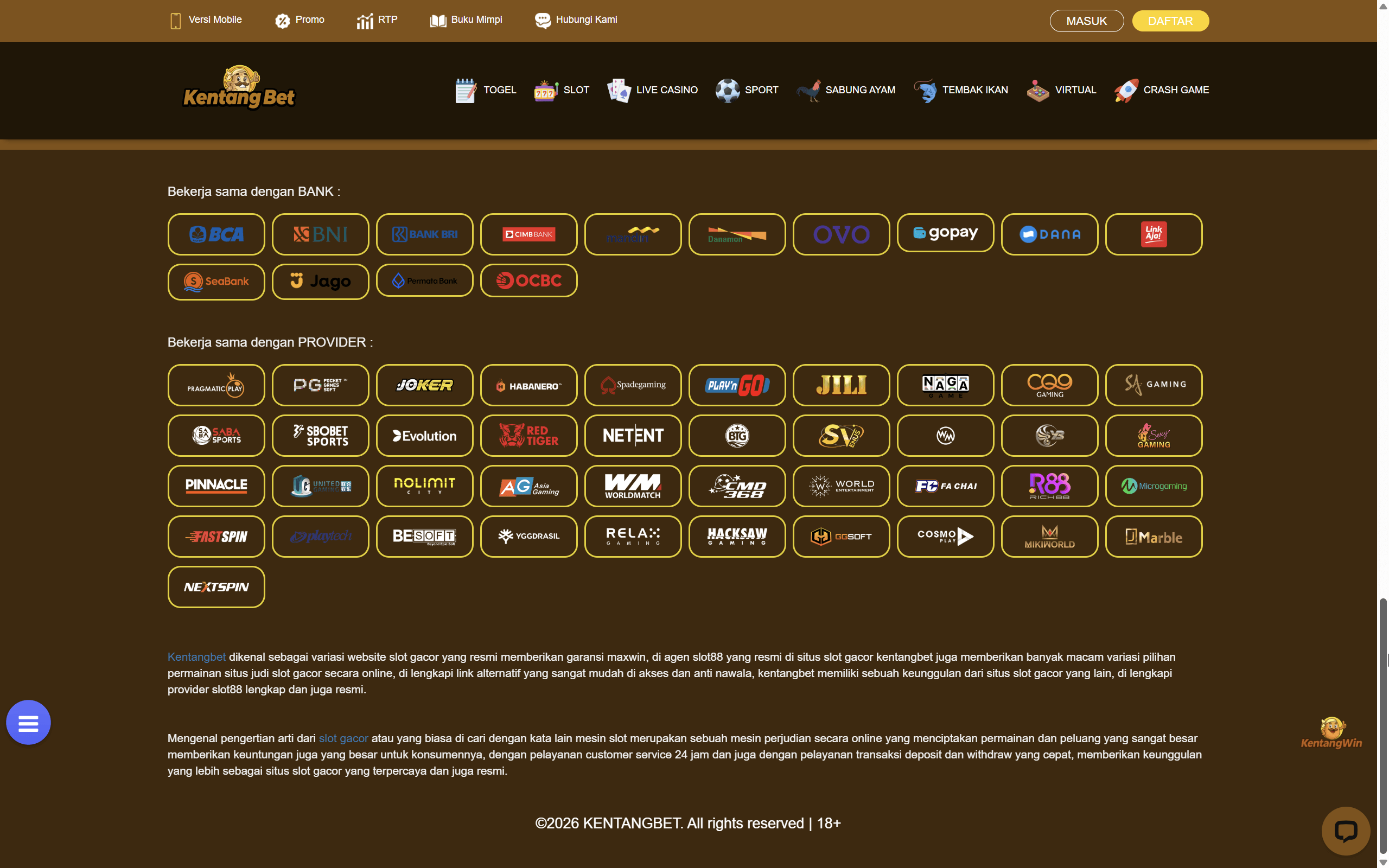Click the page vertical scrollbar thumb
This screenshot has height=868, width=1389.
(1383, 726)
